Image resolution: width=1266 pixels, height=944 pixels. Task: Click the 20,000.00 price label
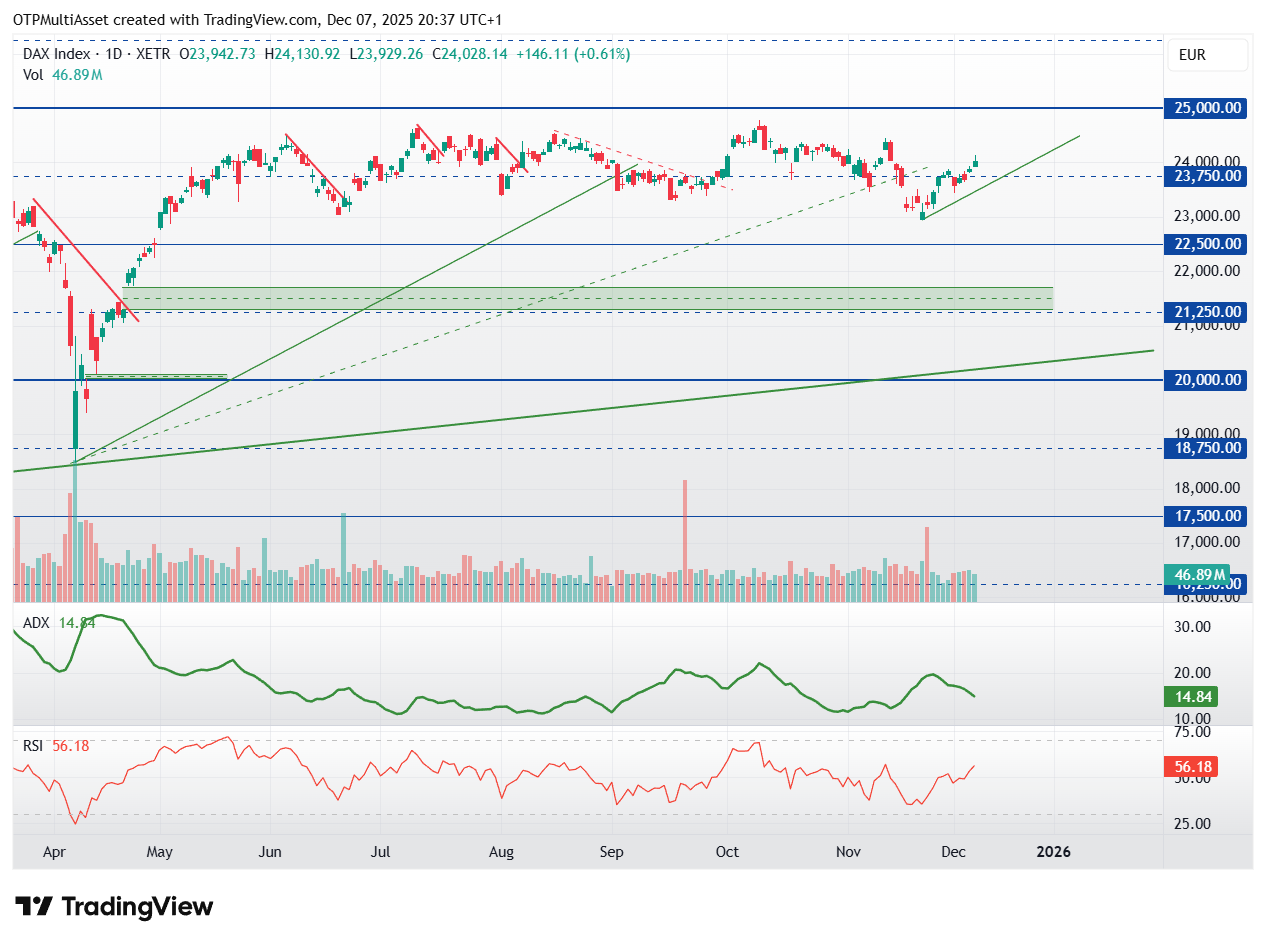coord(1205,380)
